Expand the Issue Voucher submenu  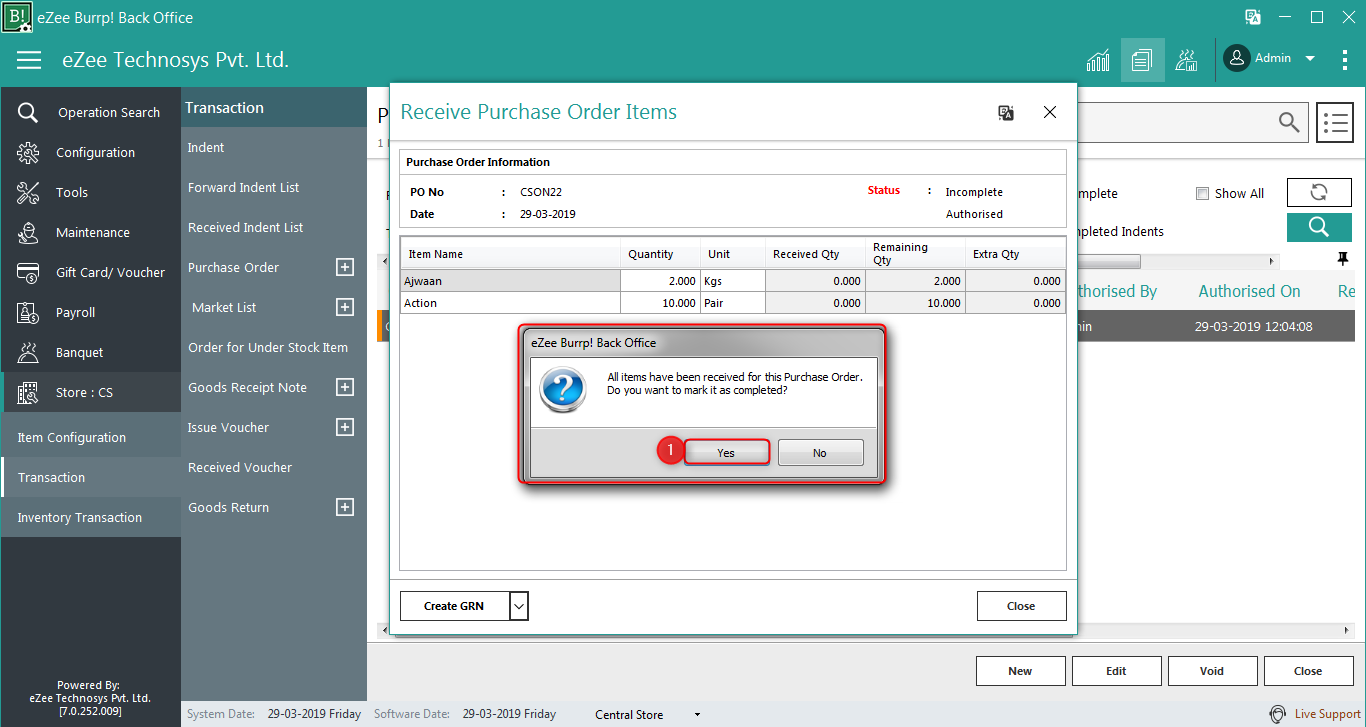pos(345,427)
